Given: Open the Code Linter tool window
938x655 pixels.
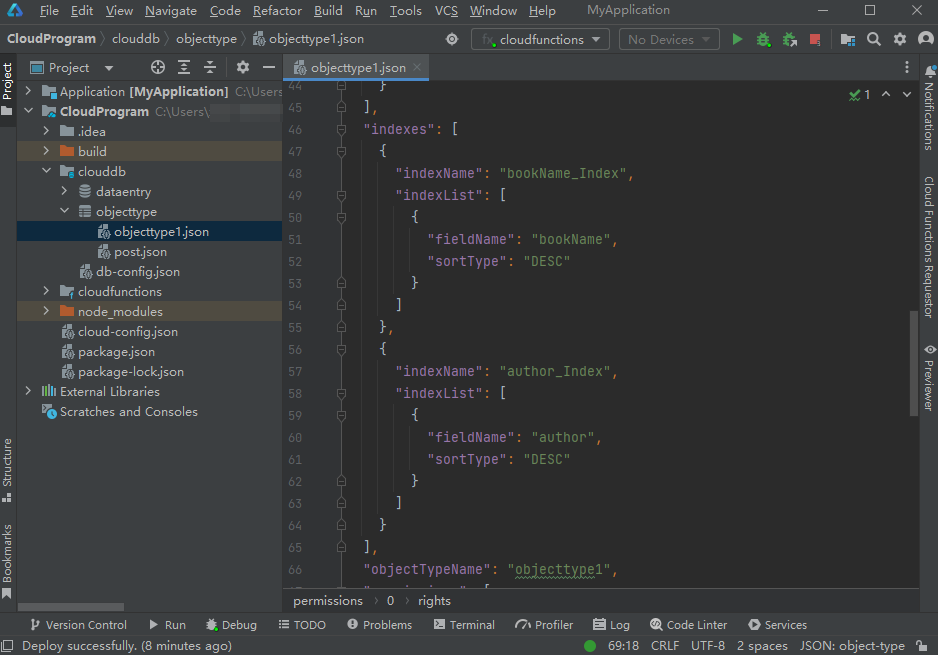Looking at the screenshot, I should coord(689,625).
